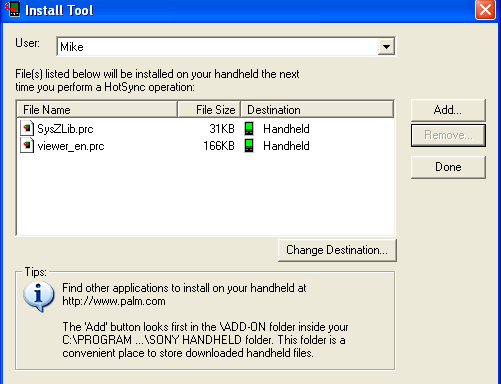Click the http://www.palm.com tip text
501x384 pixels.
114,301
